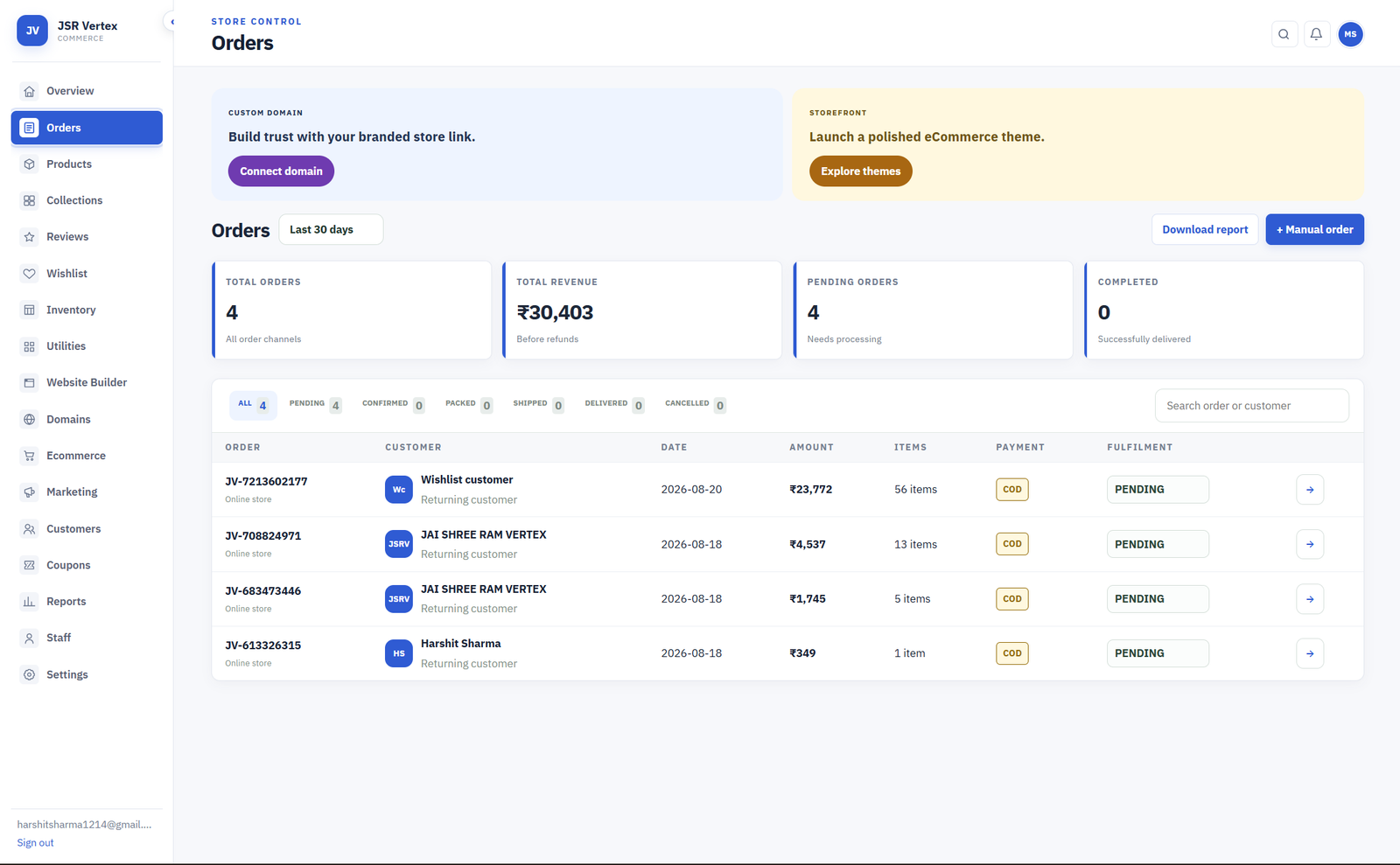Click the Products box icon
Image resolution: width=1400 pixels, height=865 pixels.
[29, 164]
